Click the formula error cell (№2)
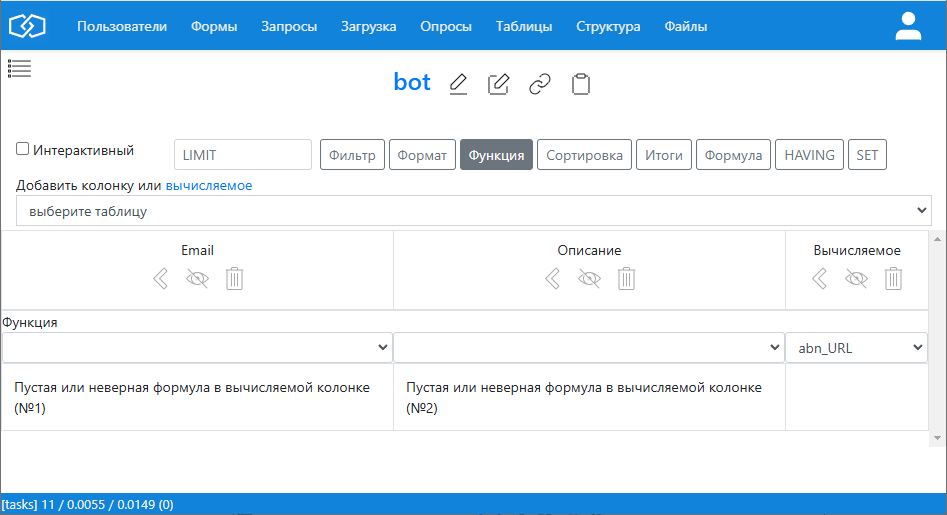947x515 pixels. 589,397
